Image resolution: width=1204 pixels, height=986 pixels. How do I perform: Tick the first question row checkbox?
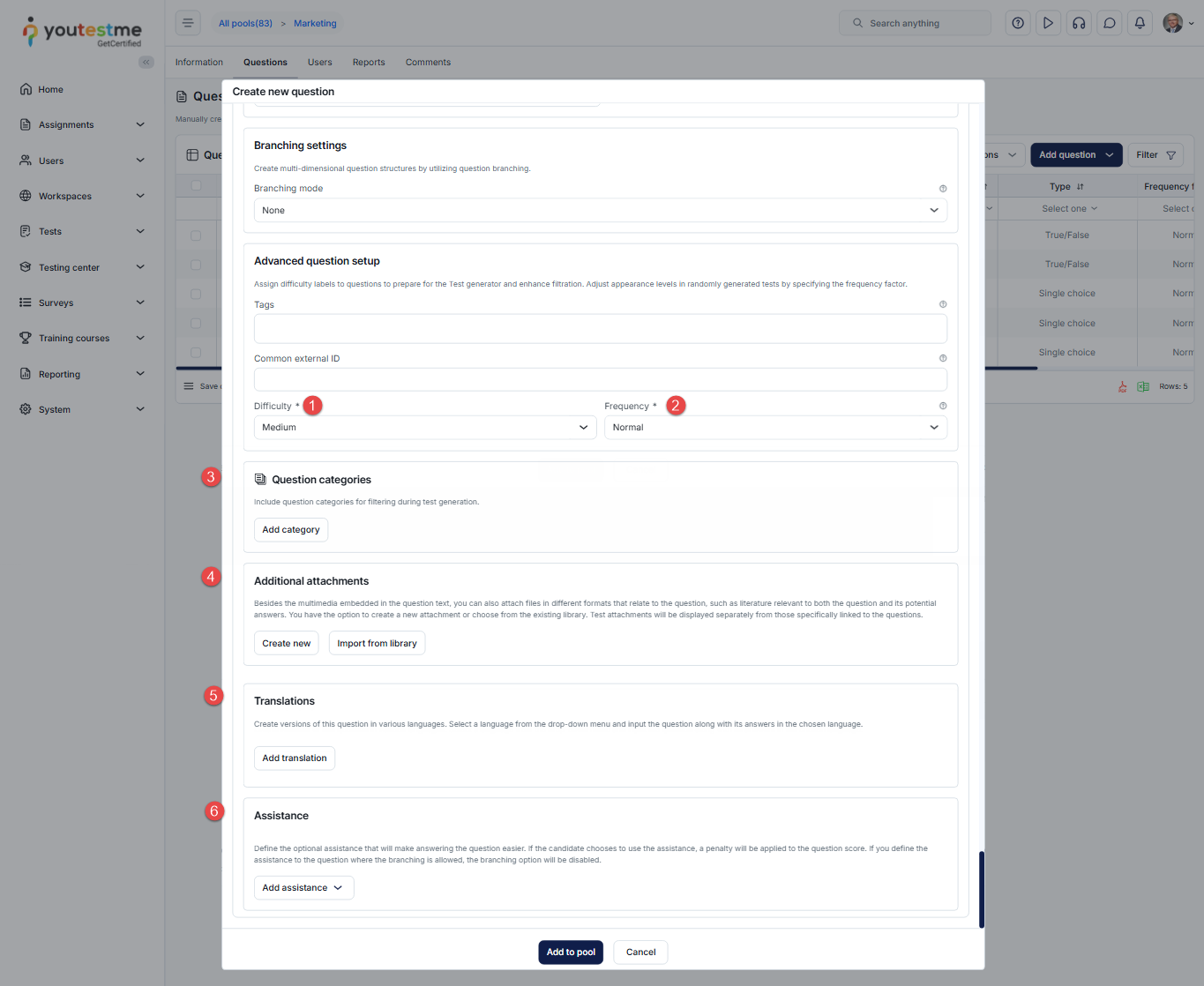[x=196, y=235]
